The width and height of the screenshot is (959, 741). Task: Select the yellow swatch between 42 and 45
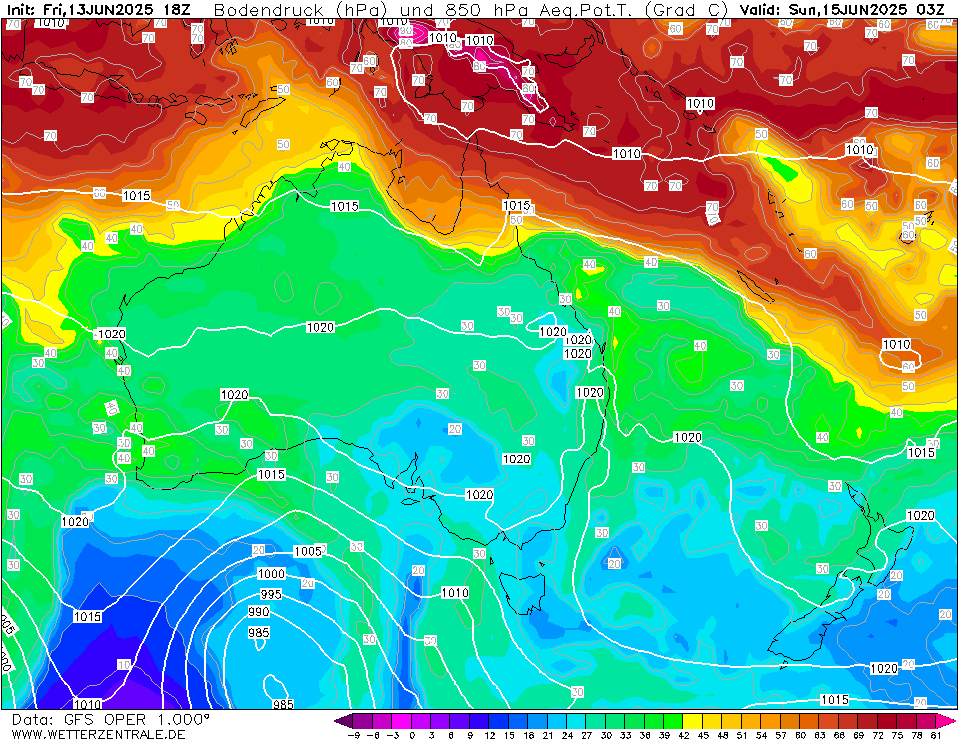[692, 721]
